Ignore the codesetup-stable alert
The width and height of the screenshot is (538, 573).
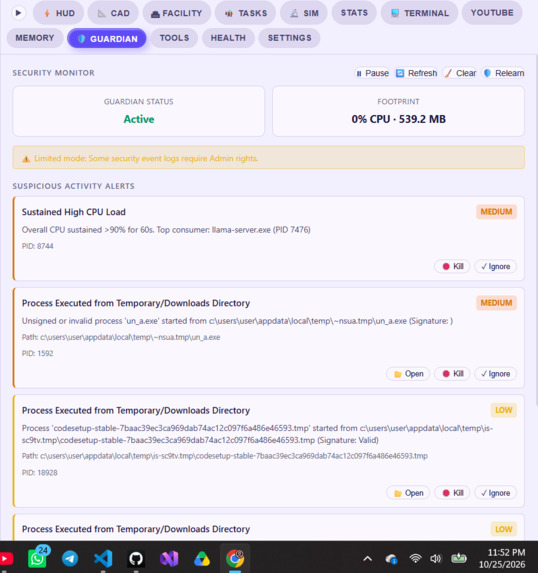496,493
